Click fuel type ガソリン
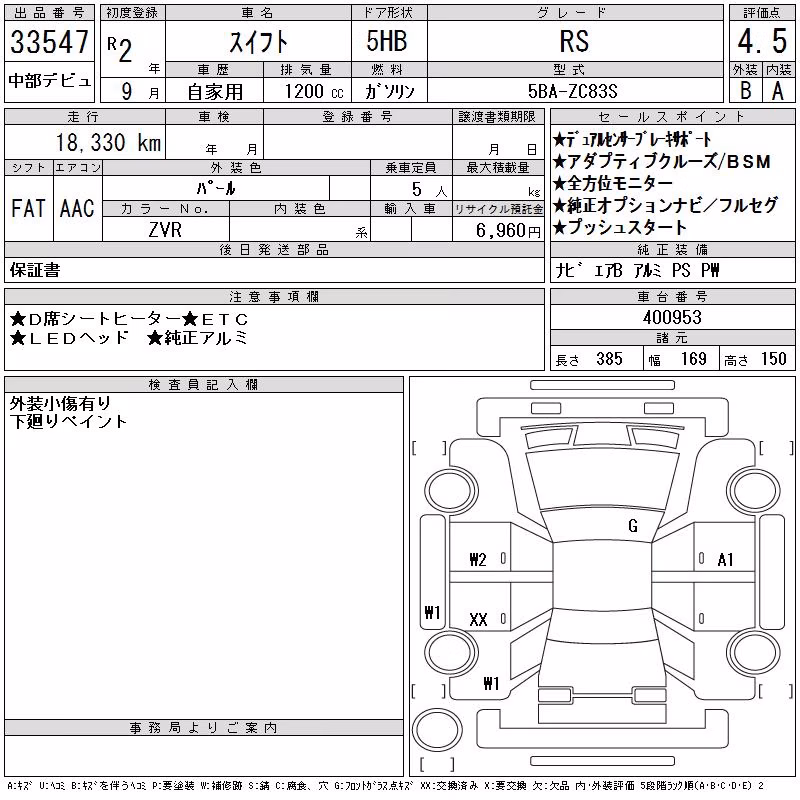Screen dimensions: 800x800 [x=389, y=91]
